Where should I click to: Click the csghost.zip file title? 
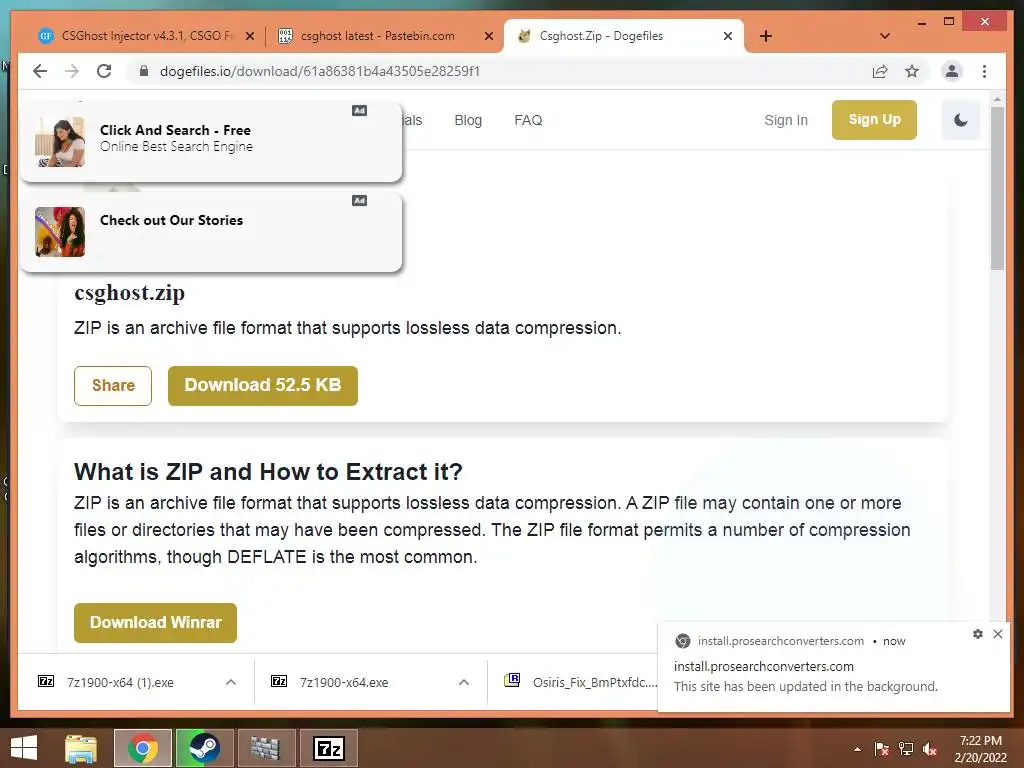pos(129,293)
